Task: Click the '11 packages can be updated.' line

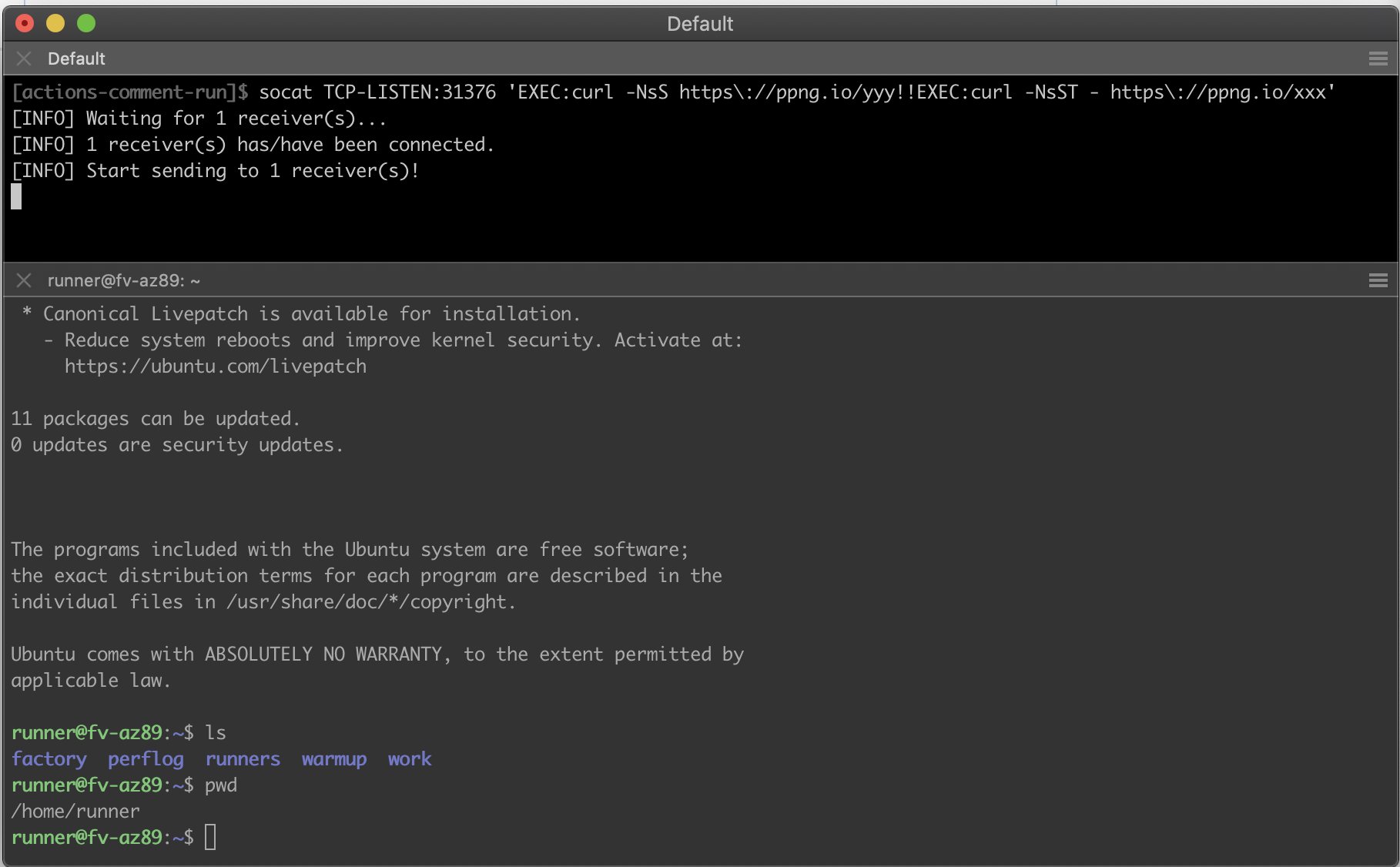Action: (156, 419)
